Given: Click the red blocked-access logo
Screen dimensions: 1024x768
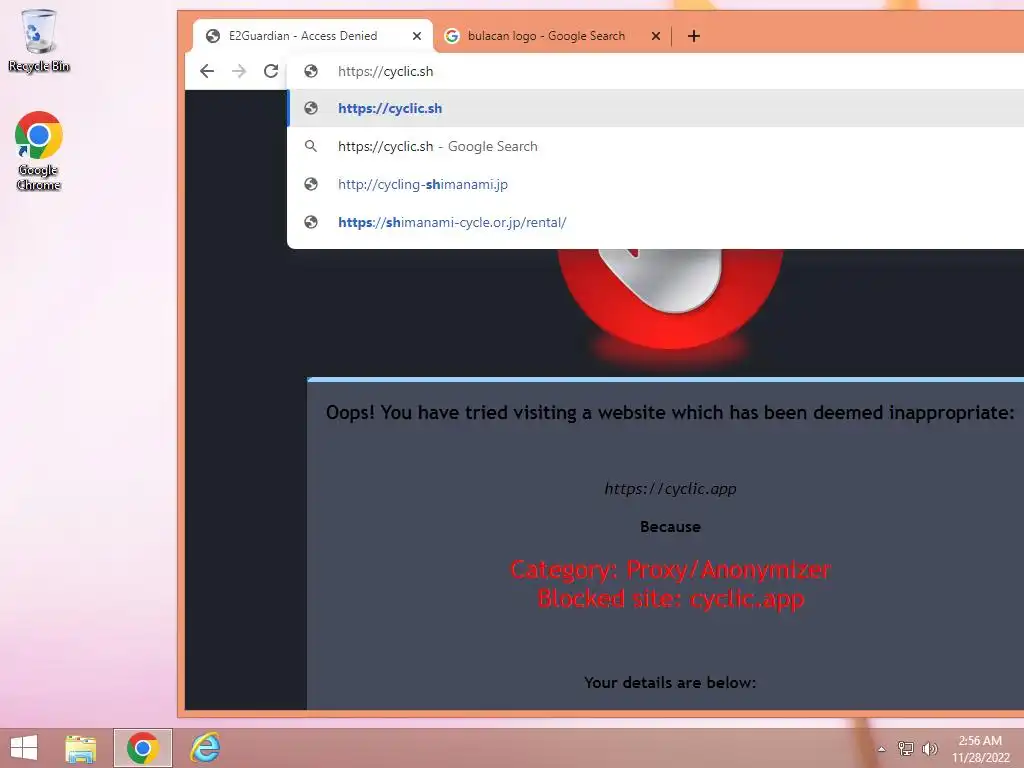Looking at the screenshot, I should (670, 302).
